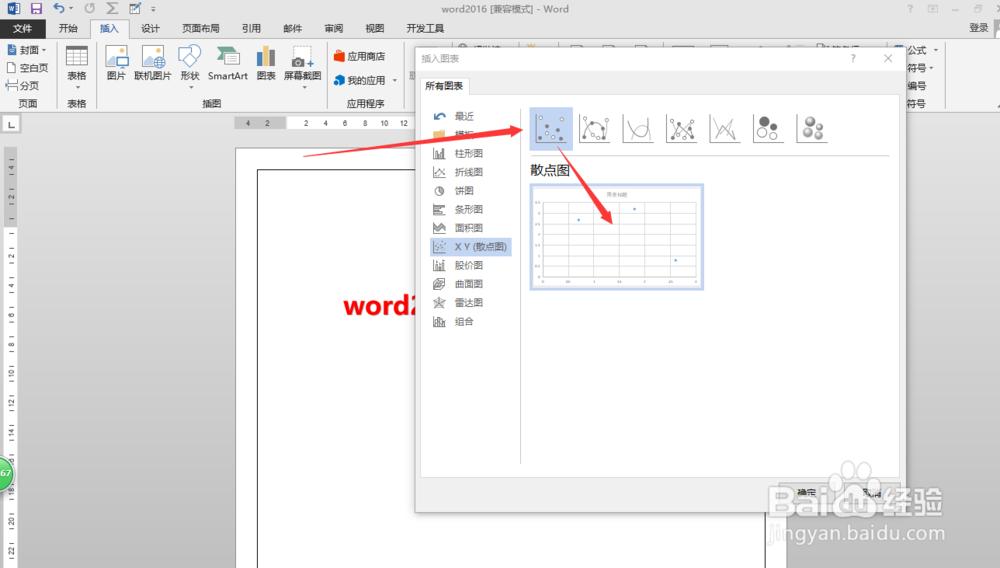Open 应用商店 app store

pos(360,56)
